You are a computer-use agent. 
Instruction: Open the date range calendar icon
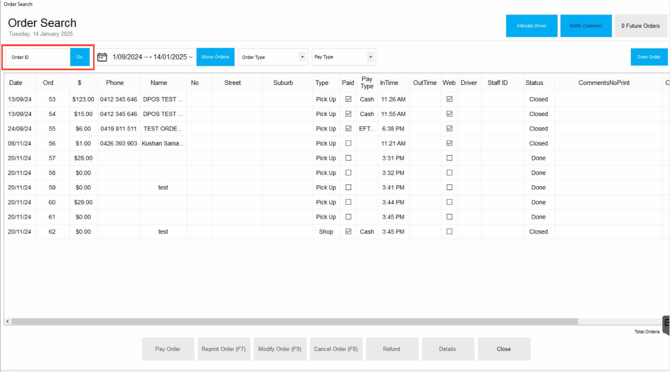click(x=102, y=57)
